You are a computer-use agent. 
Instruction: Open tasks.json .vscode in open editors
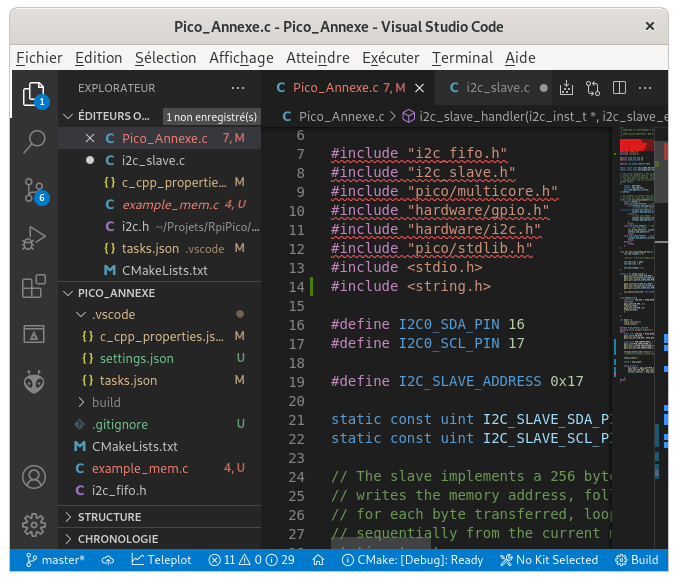(x=160, y=249)
